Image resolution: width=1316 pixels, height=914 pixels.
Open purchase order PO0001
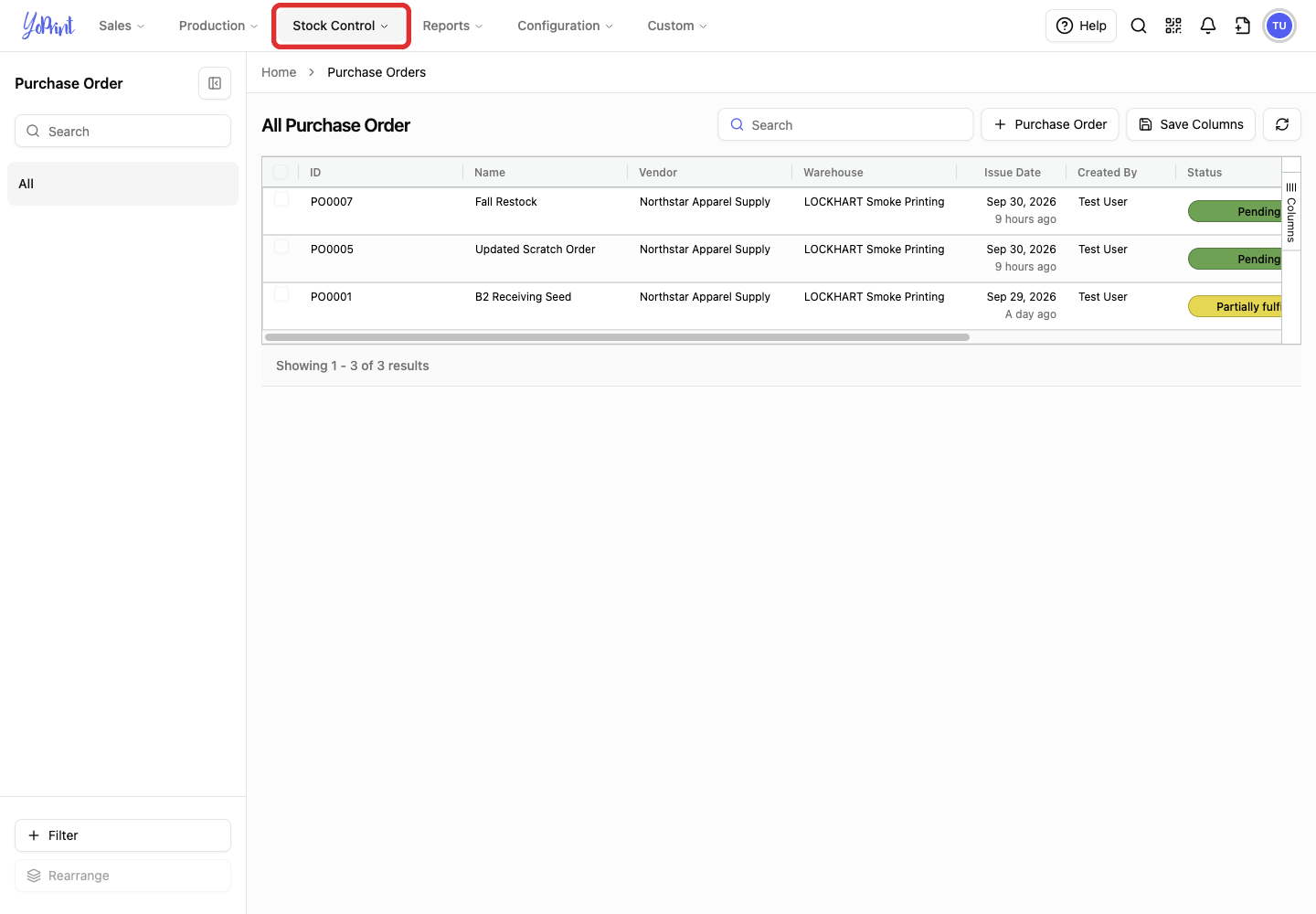331,297
